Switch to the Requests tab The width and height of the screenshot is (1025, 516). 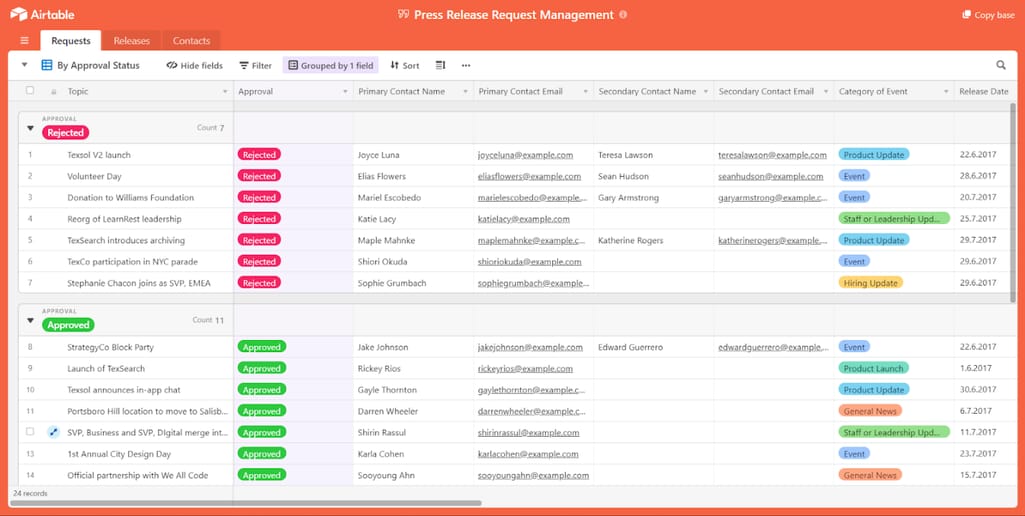[x=71, y=41]
